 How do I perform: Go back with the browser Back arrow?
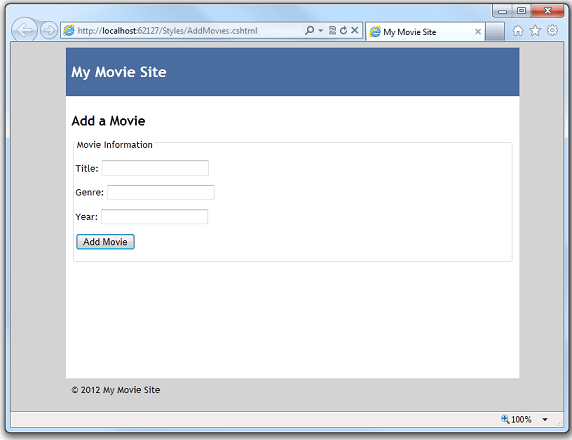coord(24,30)
